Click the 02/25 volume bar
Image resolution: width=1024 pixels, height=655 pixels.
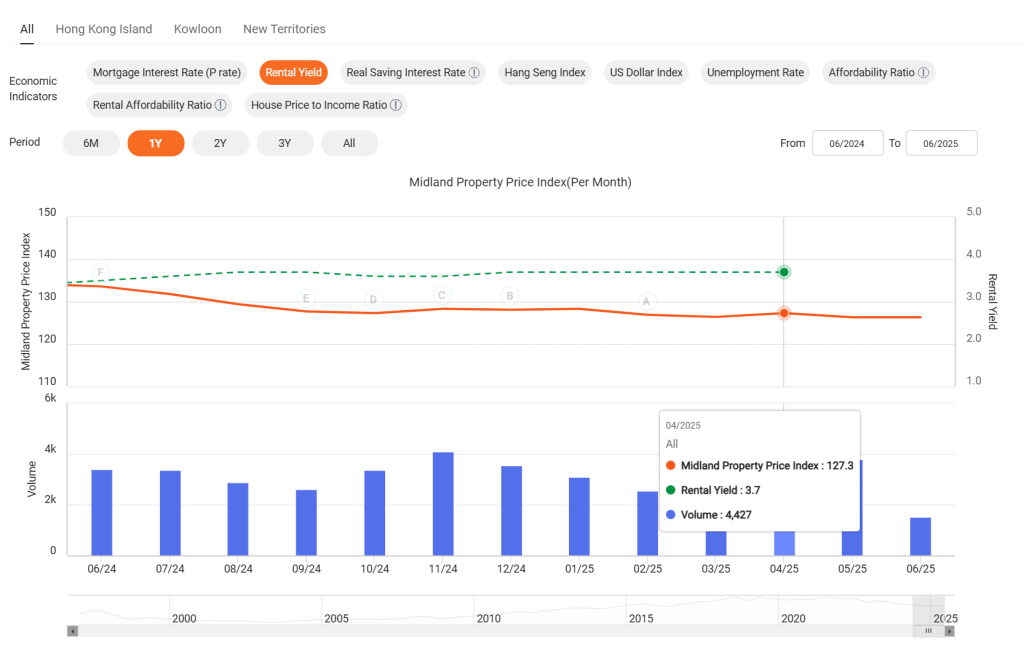click(648, 524)
